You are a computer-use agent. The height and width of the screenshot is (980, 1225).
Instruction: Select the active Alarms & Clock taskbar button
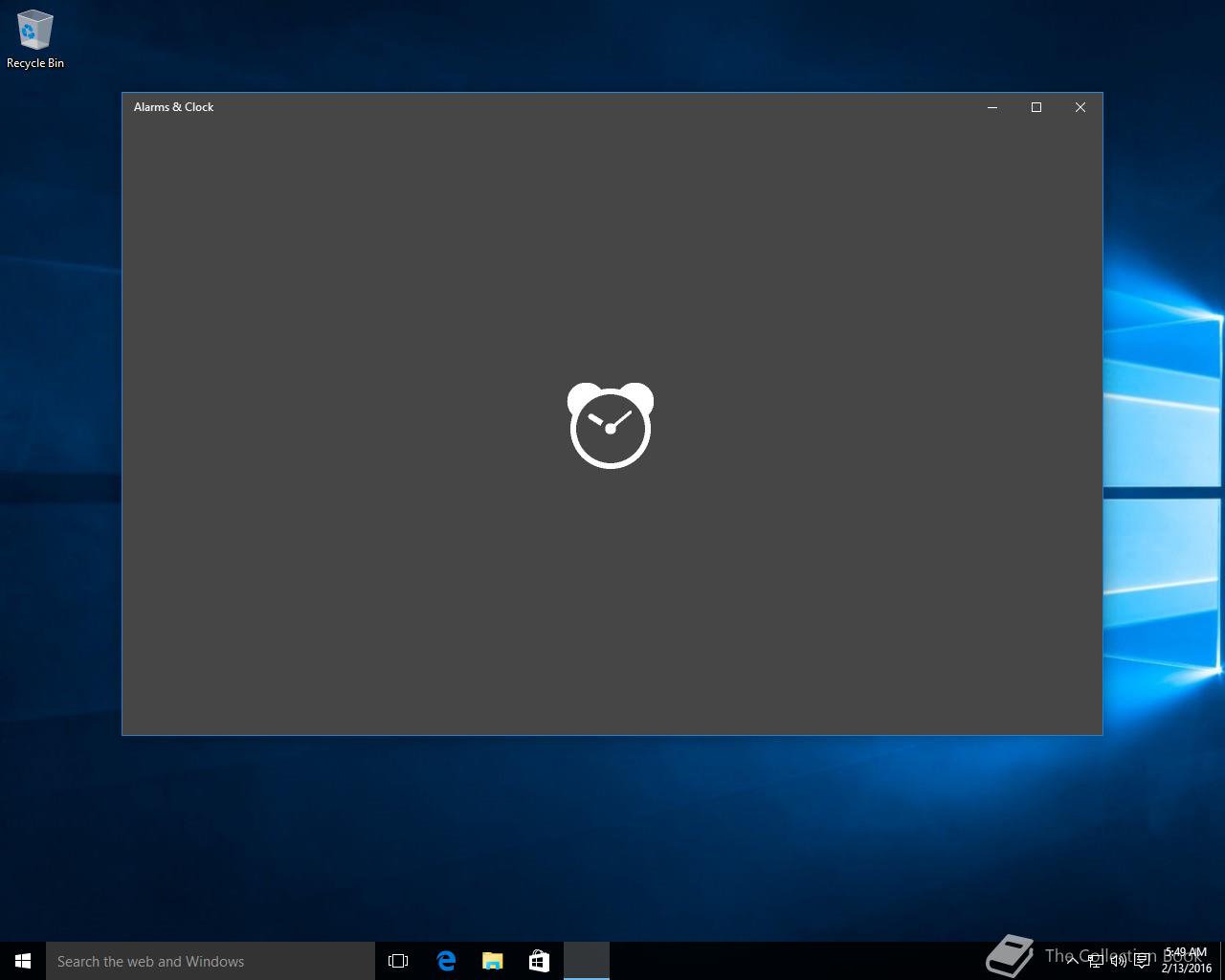pos(587,961)
